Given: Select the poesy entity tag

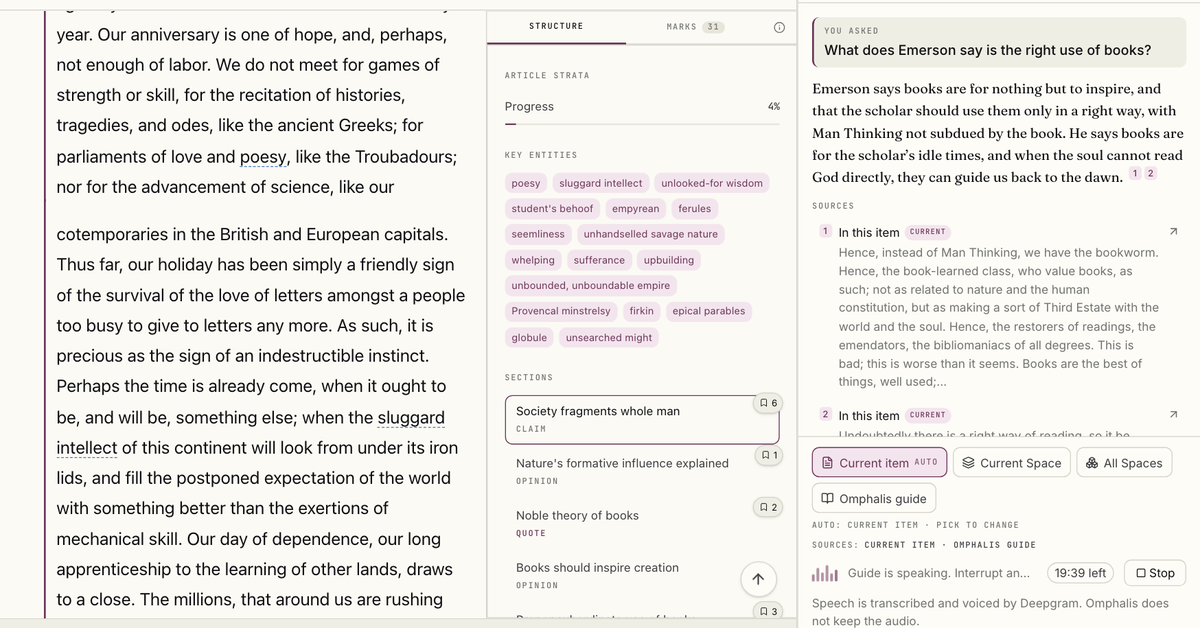Looking at the screenshot, I should (526, 183).
